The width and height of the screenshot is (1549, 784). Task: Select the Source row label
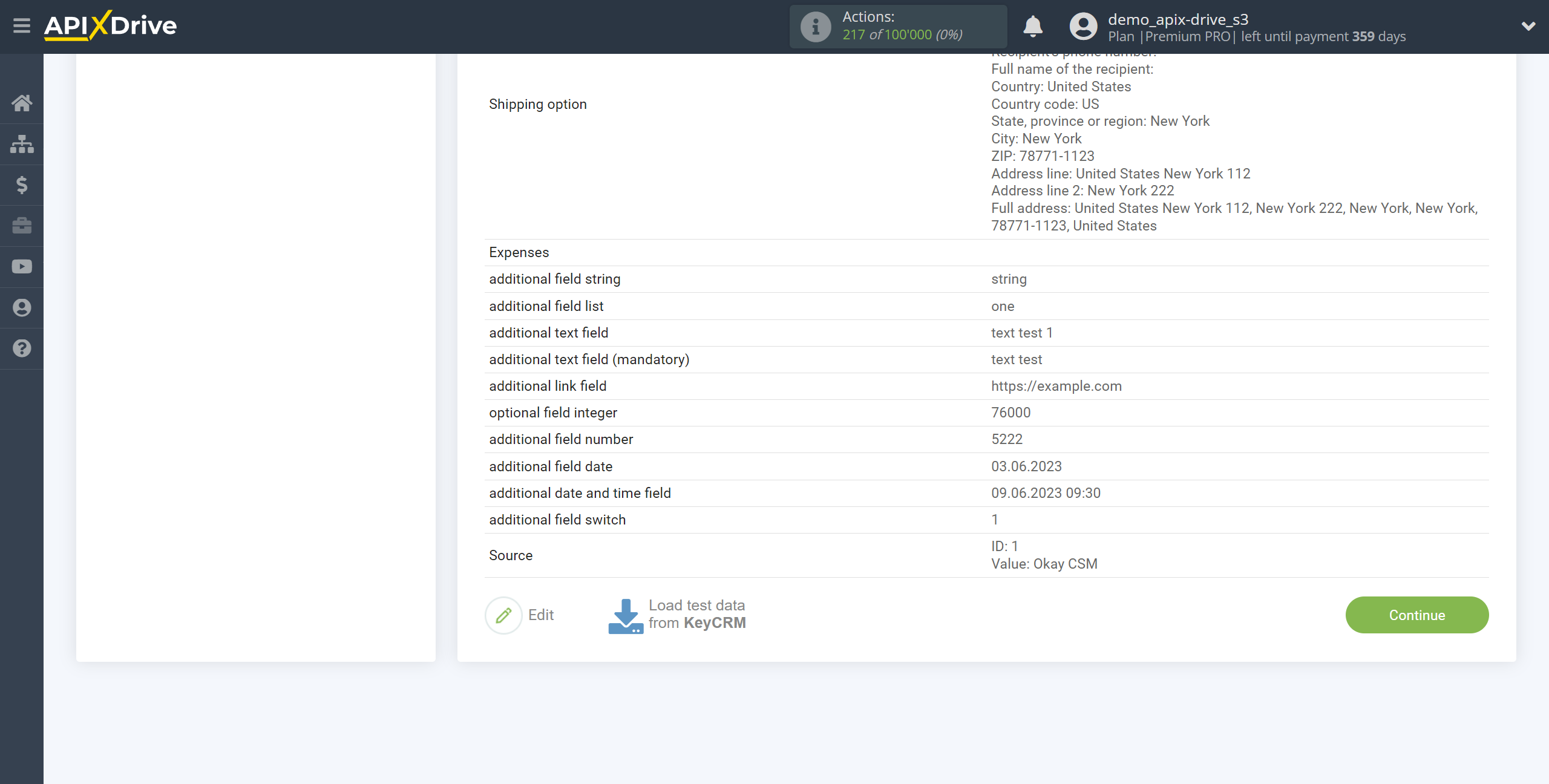511,555
